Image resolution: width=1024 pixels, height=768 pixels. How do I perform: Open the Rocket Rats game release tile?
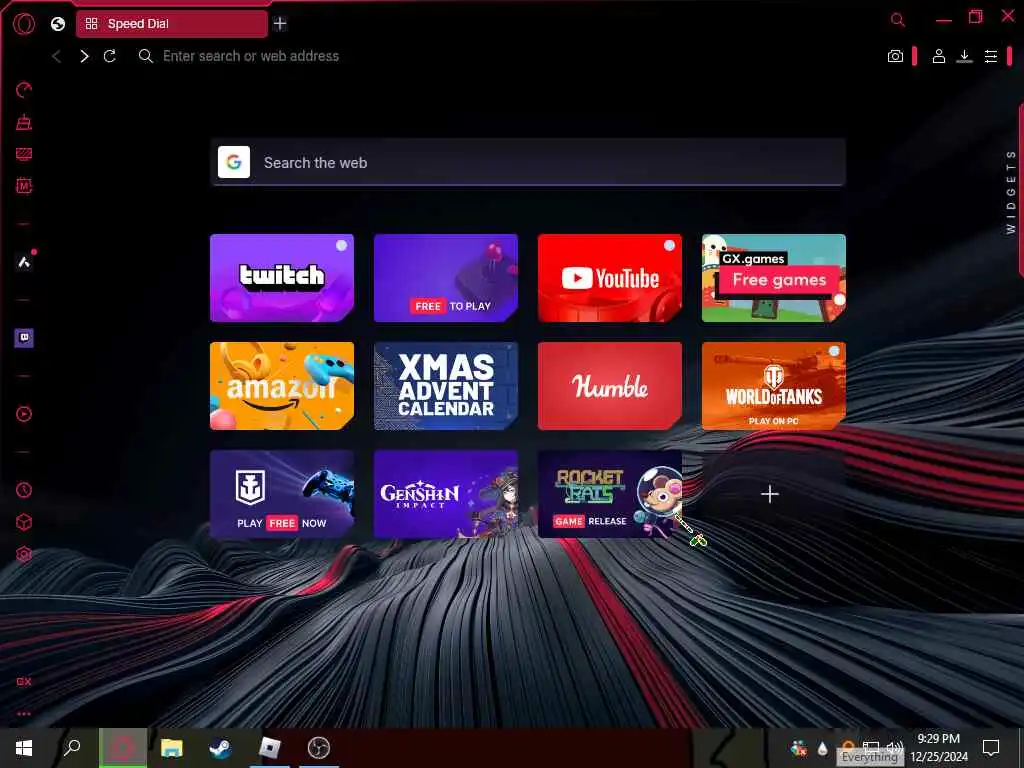609,494
